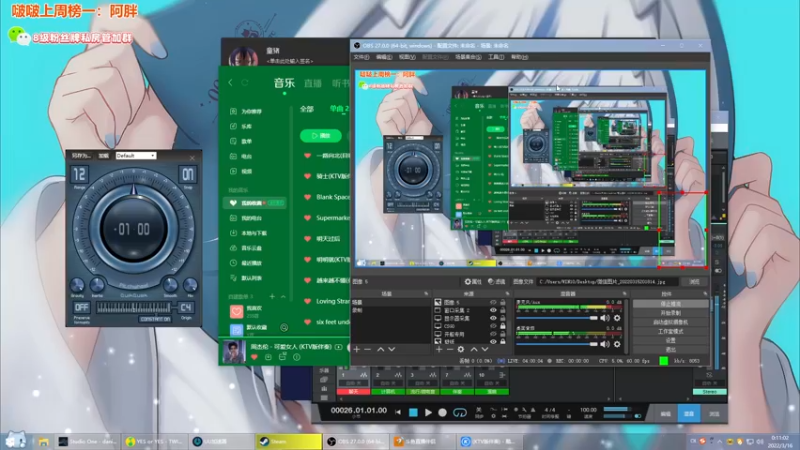This screenshot has width=800, height=450.
Task: Toggle lock on CSGO source
Action: [503, 326]
